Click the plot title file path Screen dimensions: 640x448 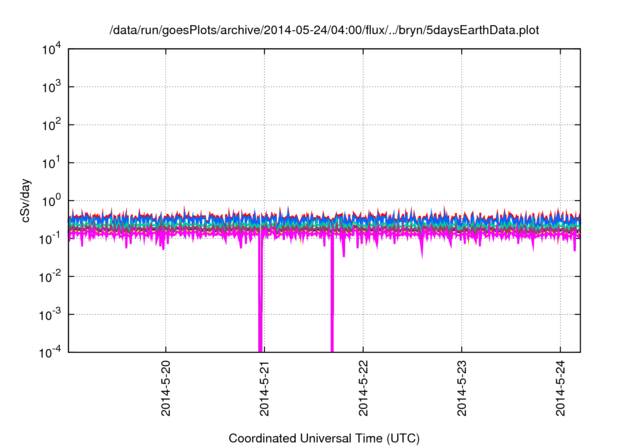pos(324,31)
